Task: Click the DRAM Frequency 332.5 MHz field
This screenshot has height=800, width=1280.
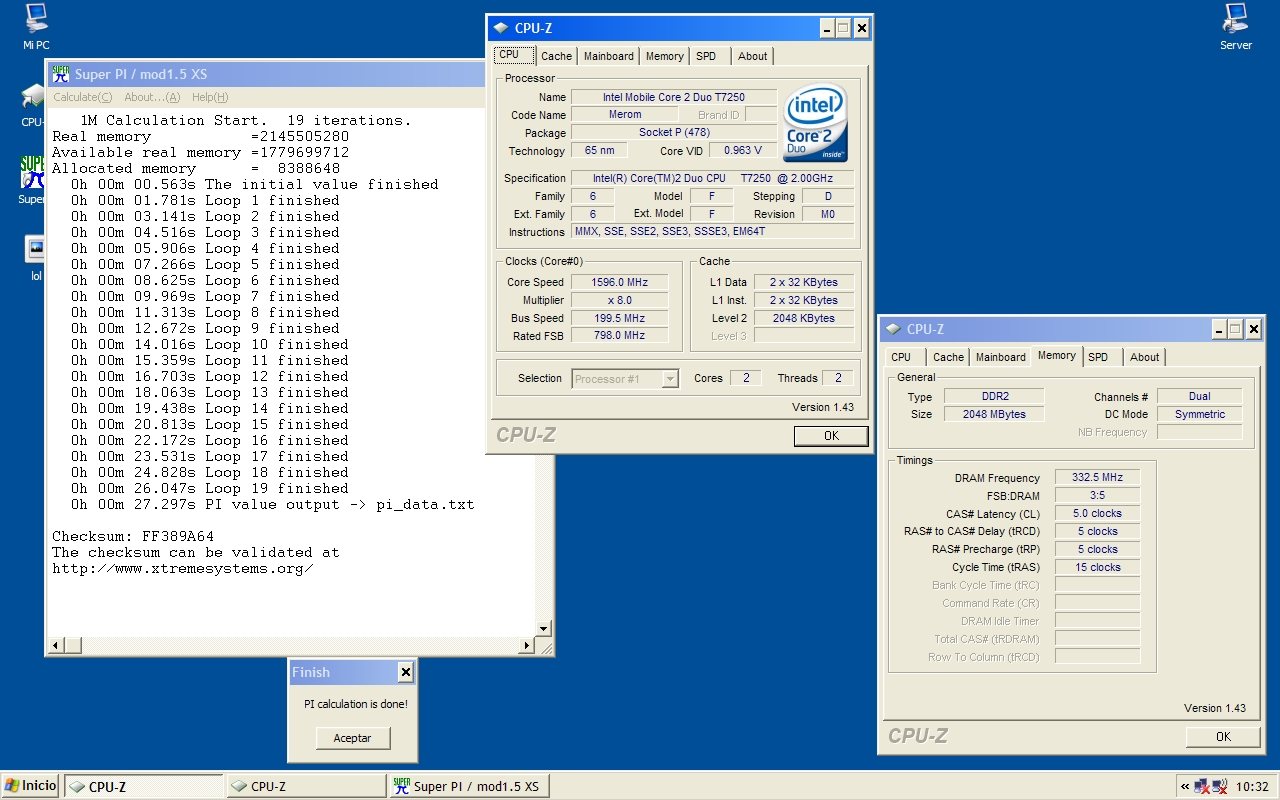Action: pos(1097,477)
